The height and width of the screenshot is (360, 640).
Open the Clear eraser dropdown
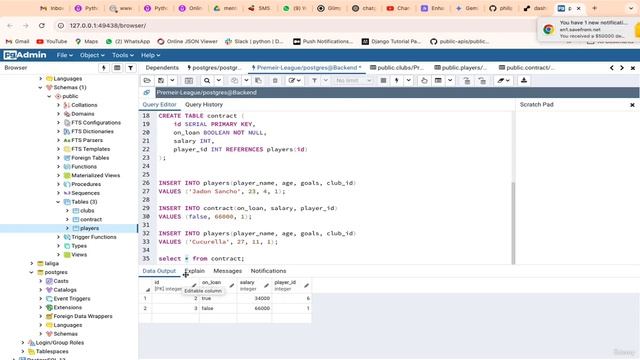pyautogui.click(x=503, y=80)
